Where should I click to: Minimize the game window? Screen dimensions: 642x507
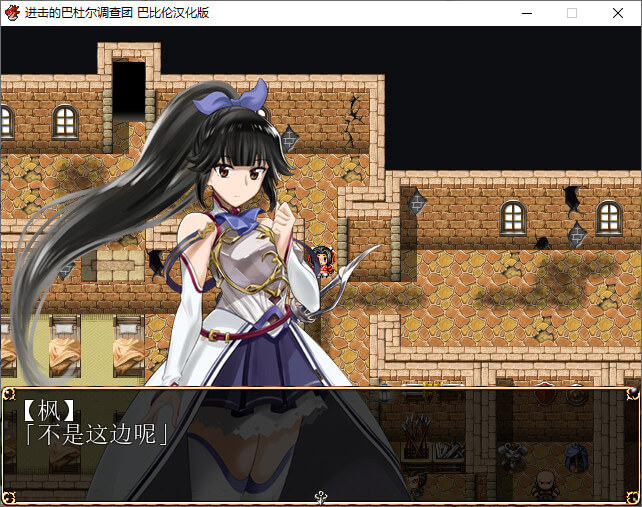(x=526, y=13)
